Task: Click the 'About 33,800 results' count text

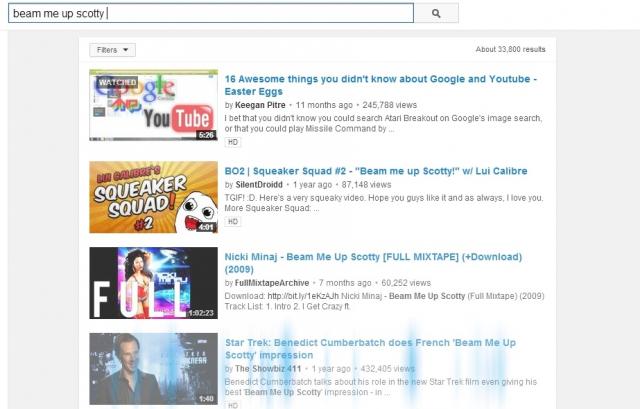Action: coord(510,49)
